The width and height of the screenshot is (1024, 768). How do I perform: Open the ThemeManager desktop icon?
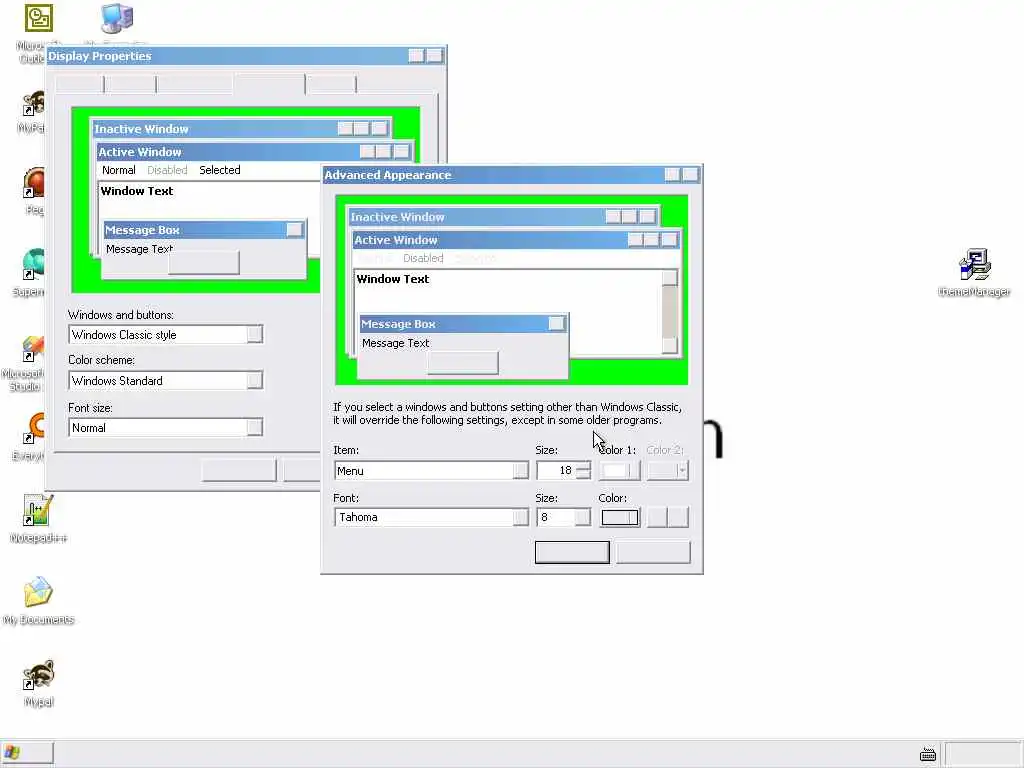pyautogui.click(x=974, y=264)
